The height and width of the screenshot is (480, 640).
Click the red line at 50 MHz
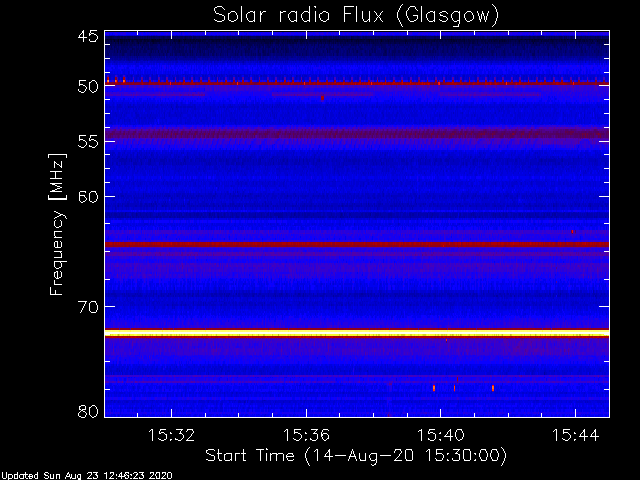357,83
